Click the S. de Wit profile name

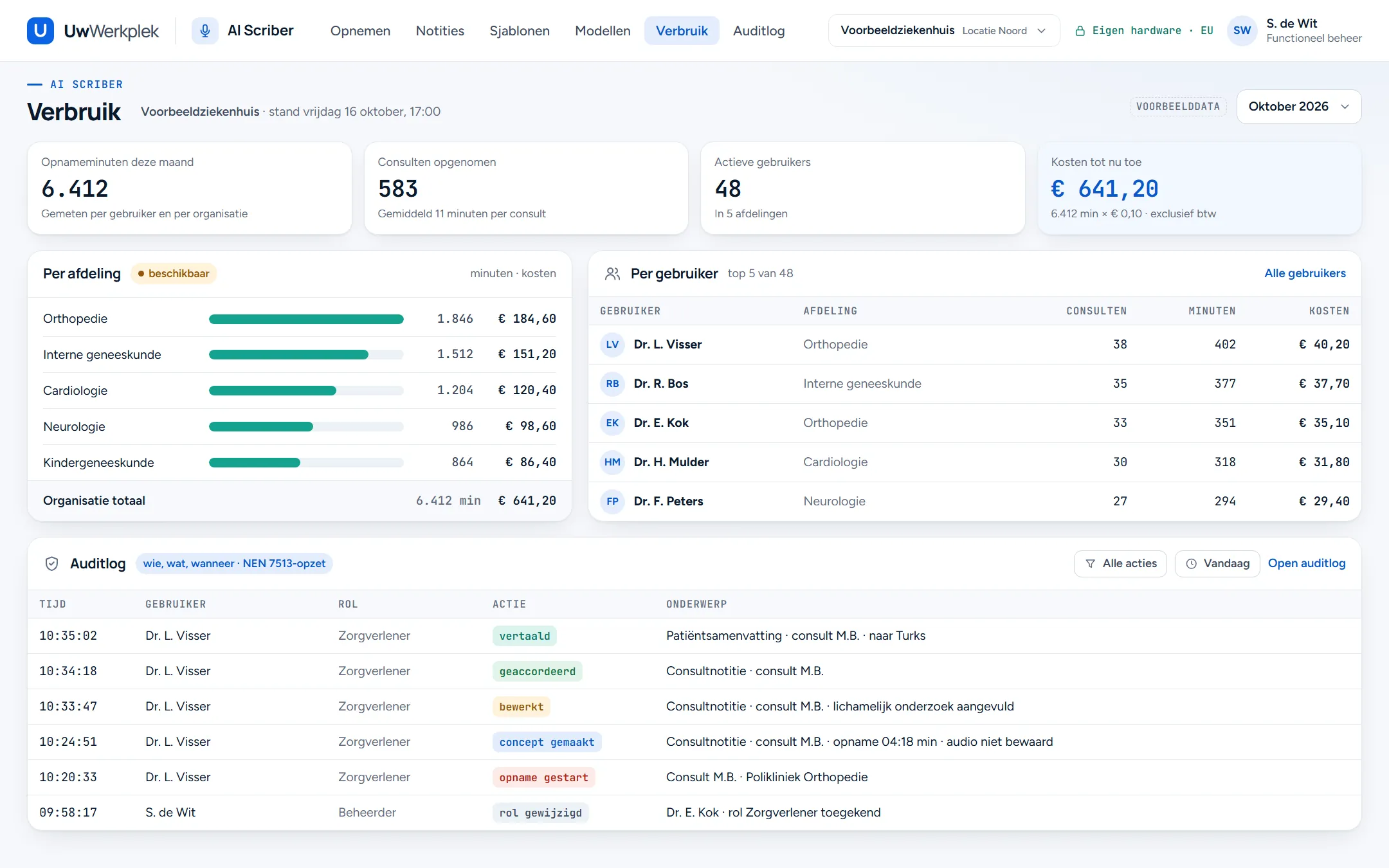tap(1291, 23)
